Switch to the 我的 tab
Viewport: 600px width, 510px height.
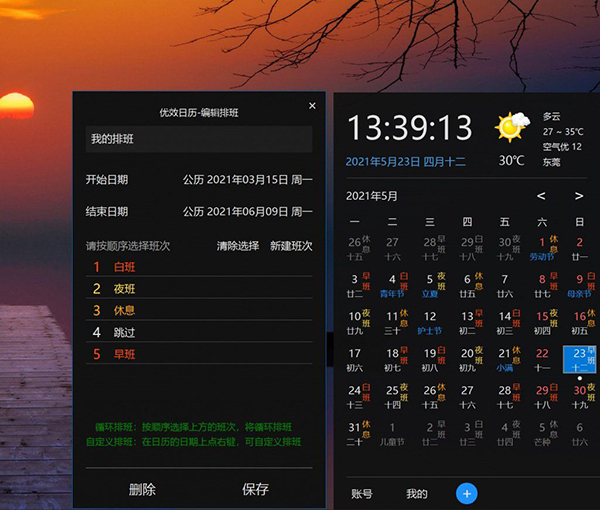[x=416, y=494]
